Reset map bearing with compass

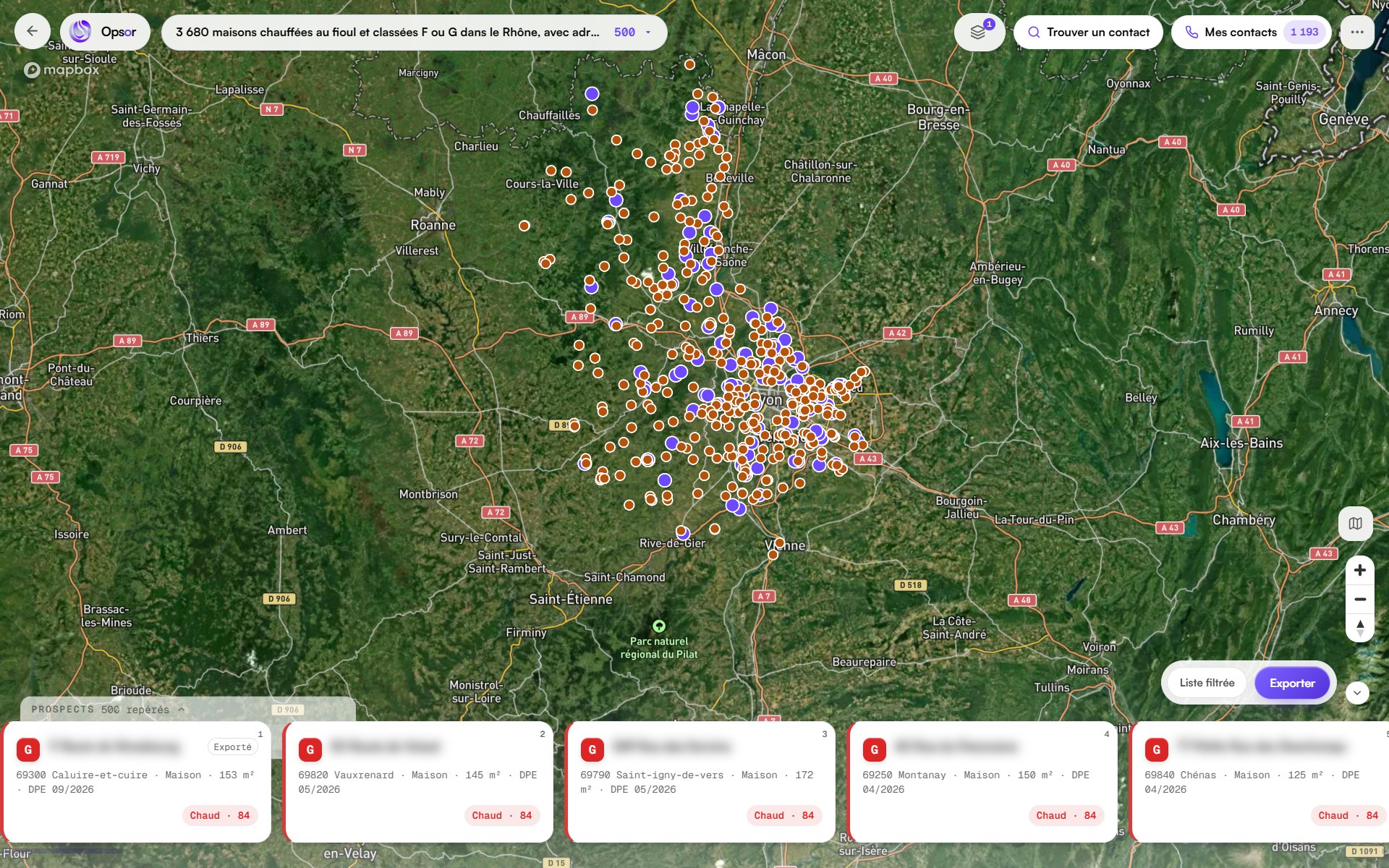pos(1360,628)
